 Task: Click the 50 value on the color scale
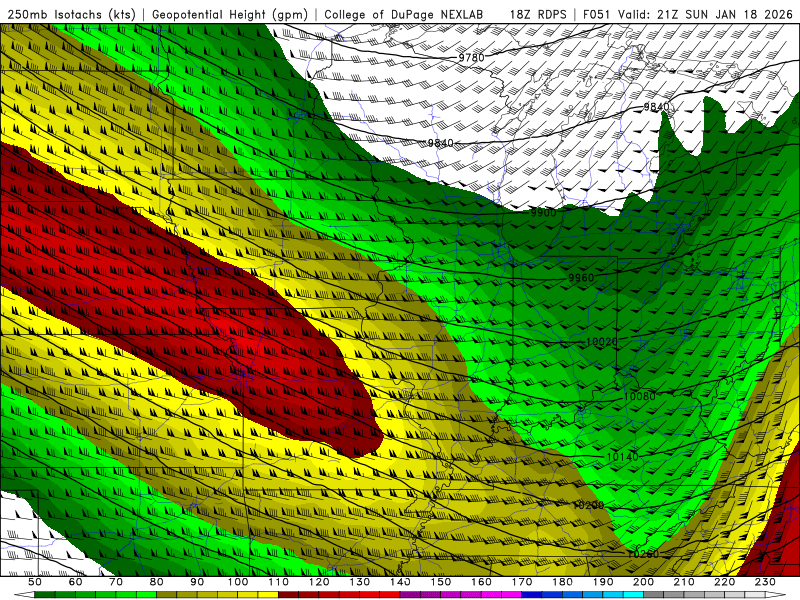pos(35,582)
